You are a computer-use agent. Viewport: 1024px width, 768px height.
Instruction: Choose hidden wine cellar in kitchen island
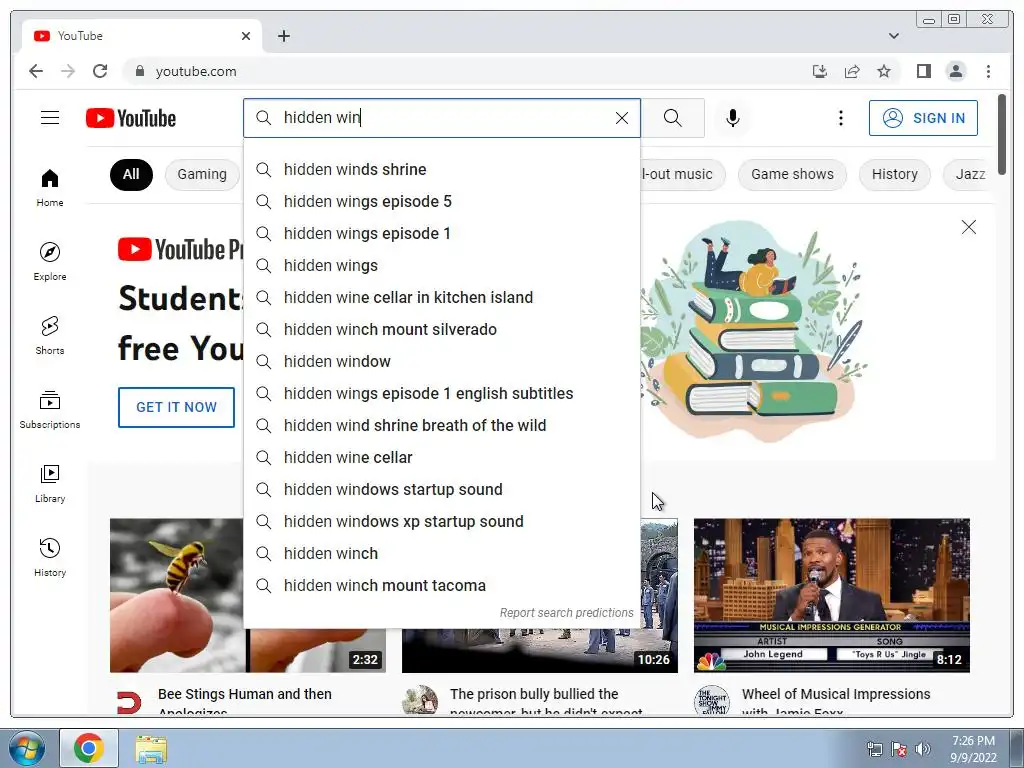coord(442,297)
